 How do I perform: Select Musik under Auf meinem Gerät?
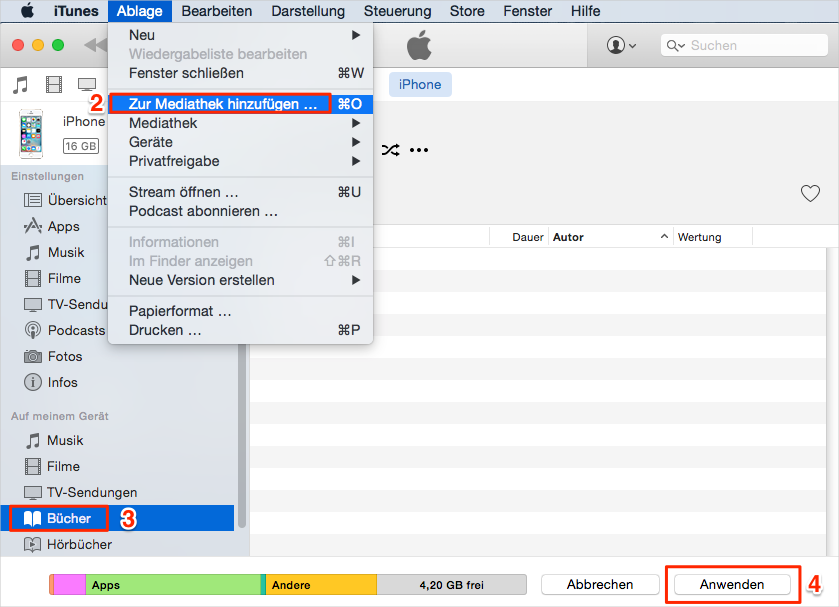54,441
